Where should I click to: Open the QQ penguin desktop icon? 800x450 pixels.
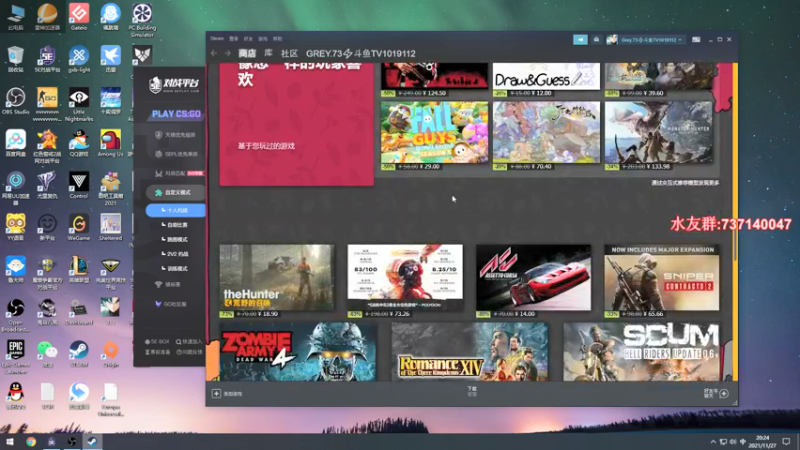pos(16,396)
